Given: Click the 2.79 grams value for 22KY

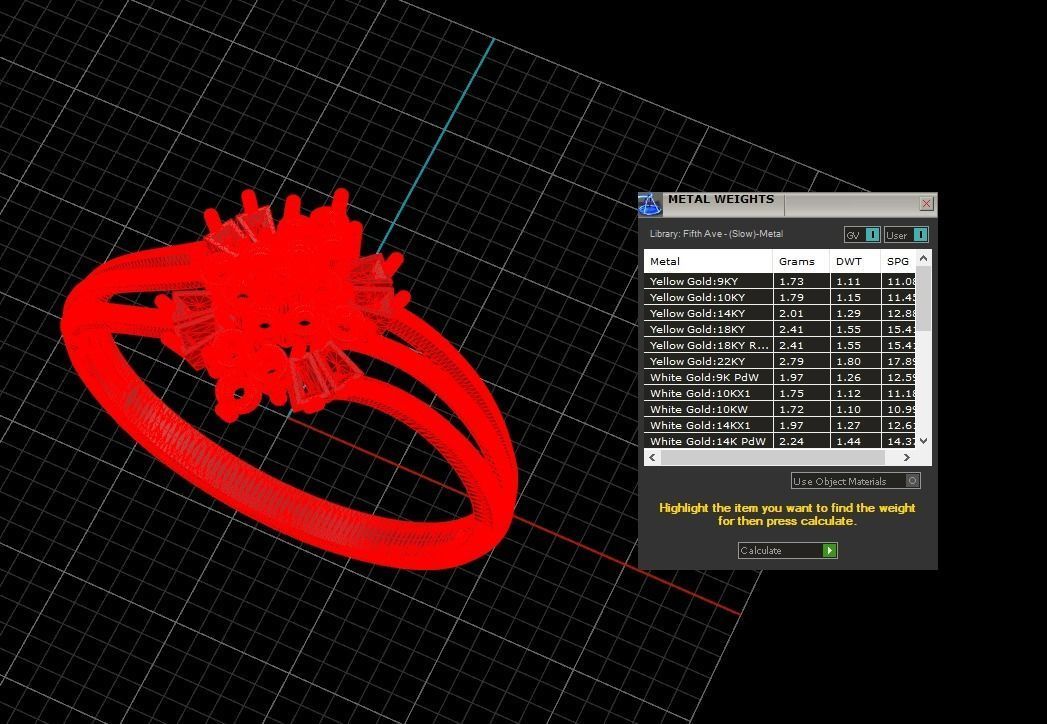Looking at the screenshot, I should point(791,361).
